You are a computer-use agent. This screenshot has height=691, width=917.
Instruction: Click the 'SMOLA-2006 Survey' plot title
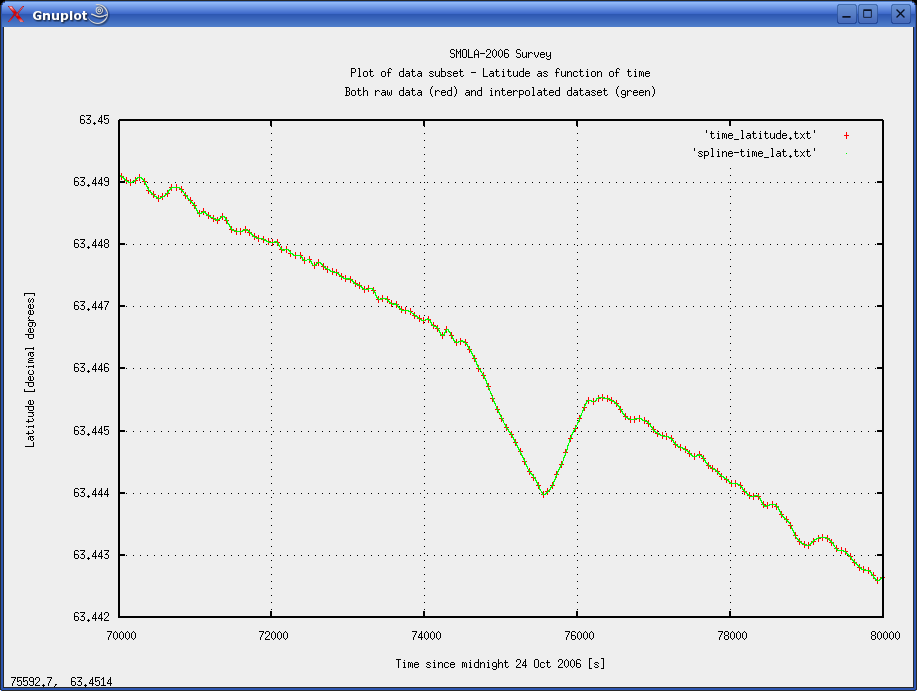[500, 54]
